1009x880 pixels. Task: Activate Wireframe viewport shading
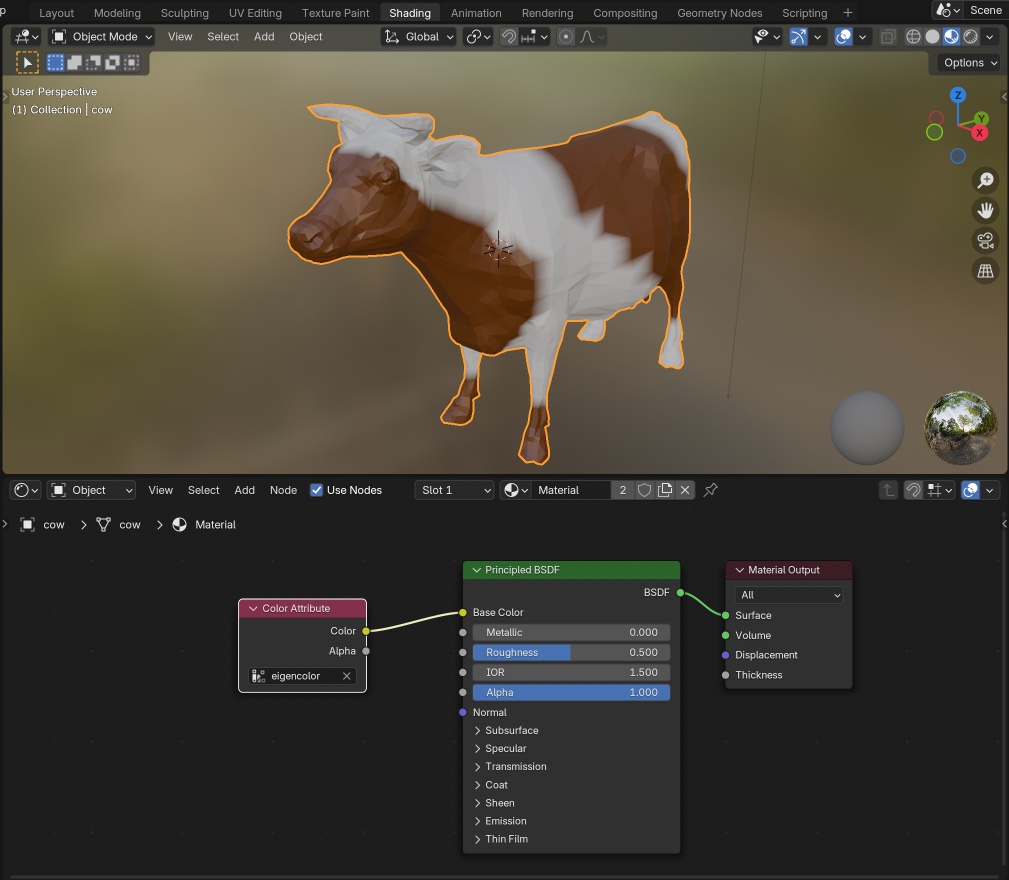911,36
